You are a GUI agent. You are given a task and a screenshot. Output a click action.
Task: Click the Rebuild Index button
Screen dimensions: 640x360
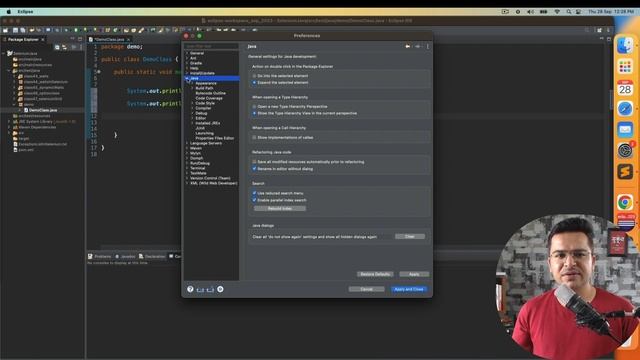280,209
